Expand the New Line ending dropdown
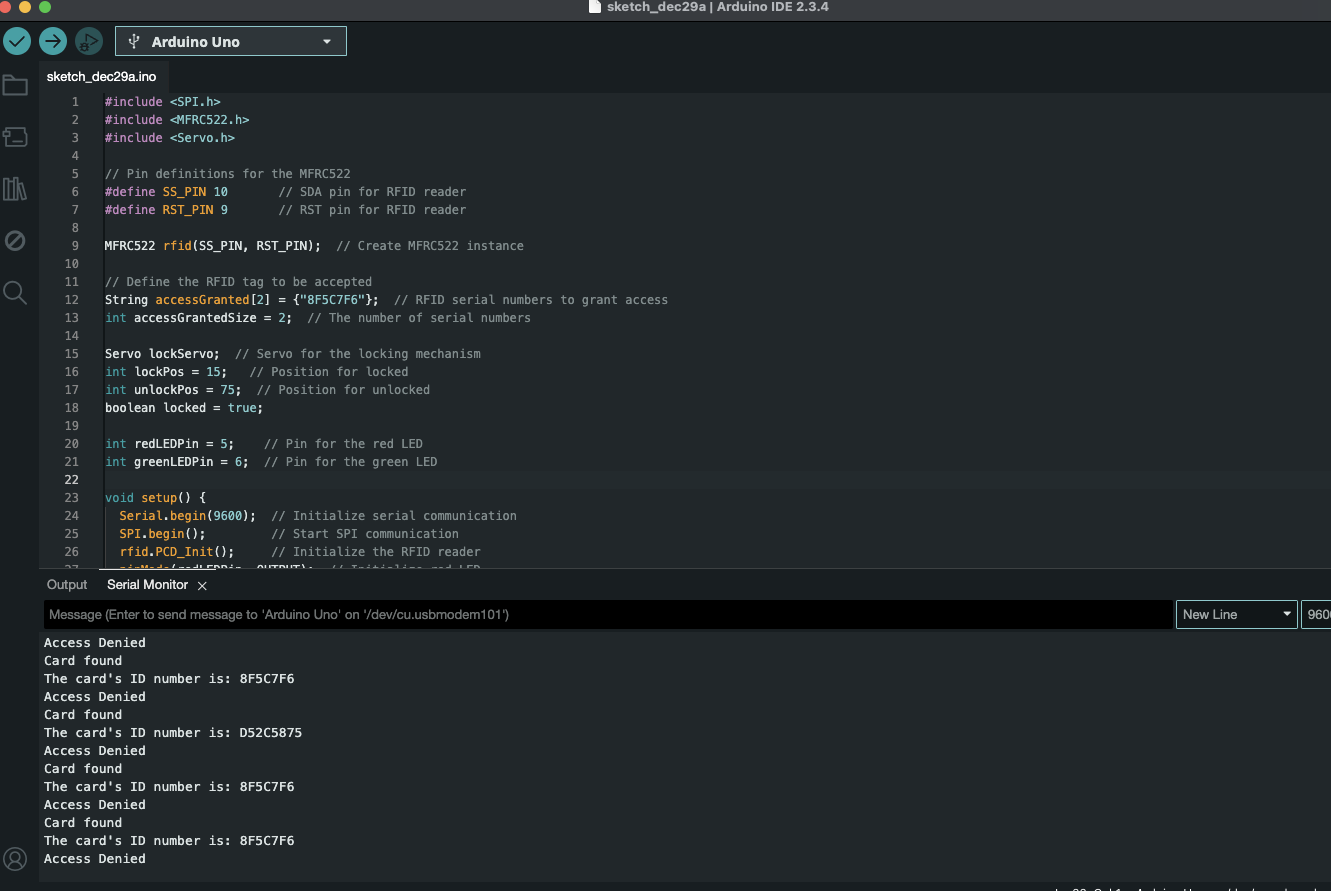The width and height of the screenshot is (1331, 891). coord(1236,615)
